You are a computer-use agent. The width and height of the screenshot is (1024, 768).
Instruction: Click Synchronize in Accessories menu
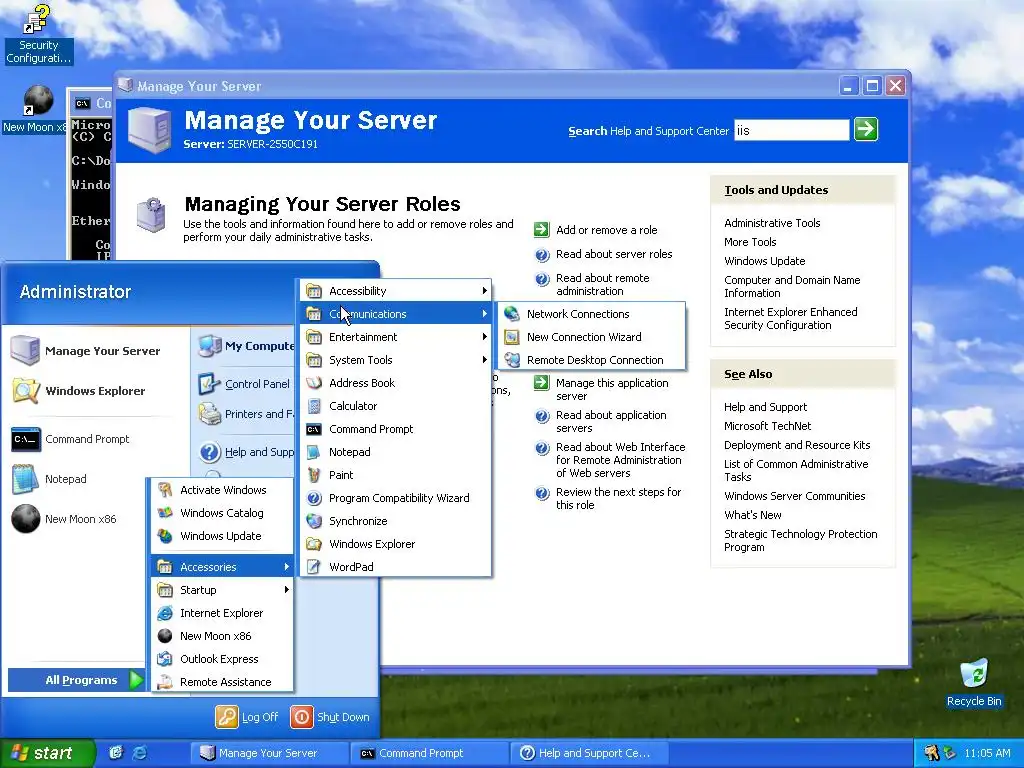point(395,521)
